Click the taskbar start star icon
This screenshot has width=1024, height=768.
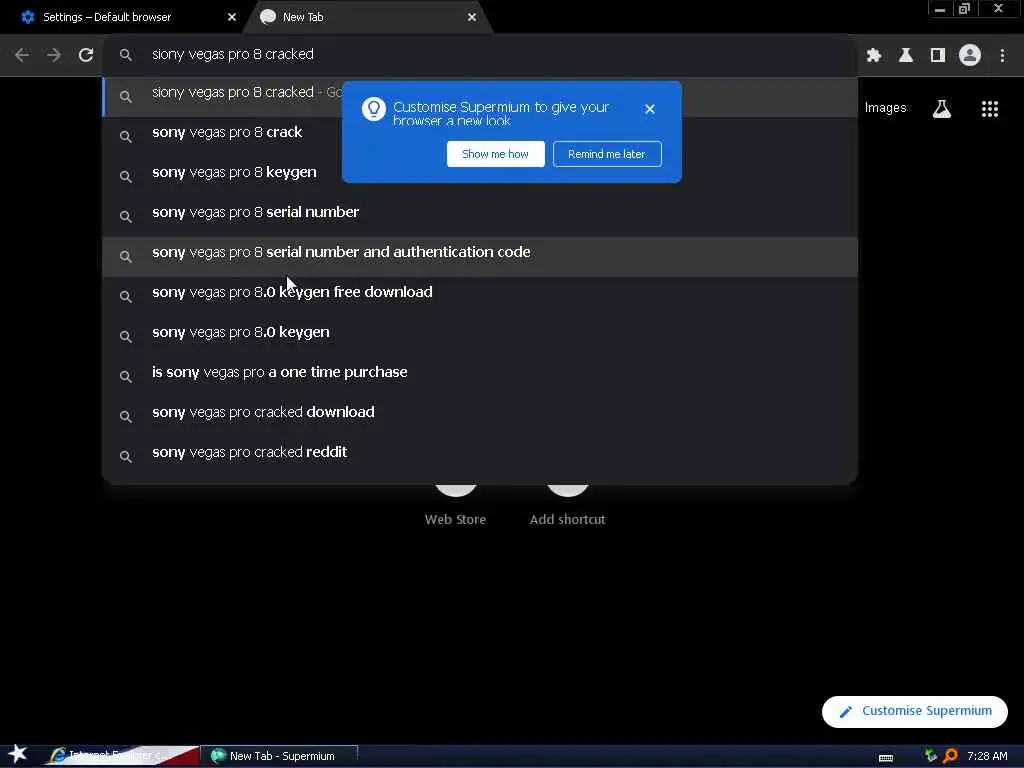tap(18, 754)
